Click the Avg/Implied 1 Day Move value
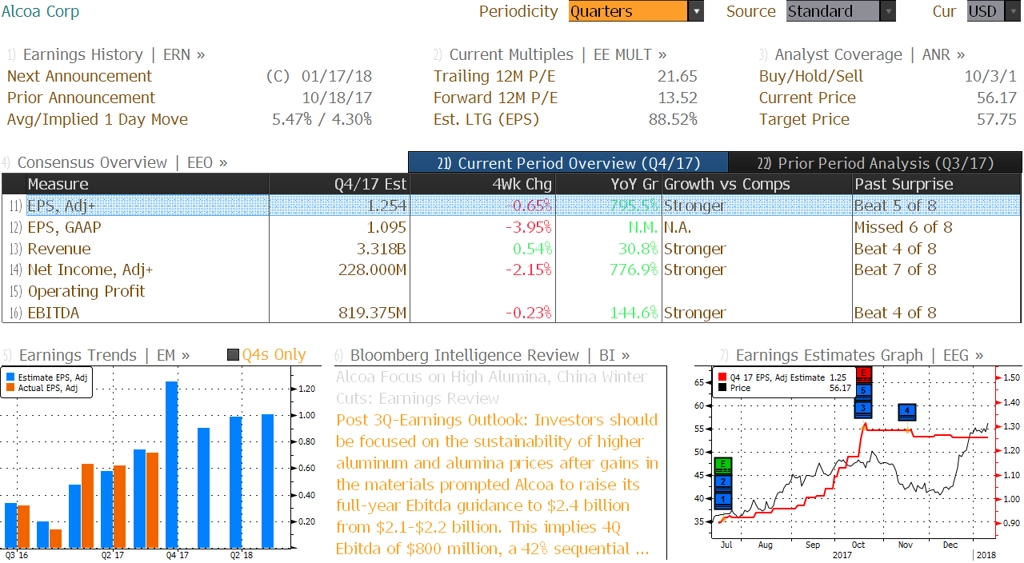 point(322,120)
